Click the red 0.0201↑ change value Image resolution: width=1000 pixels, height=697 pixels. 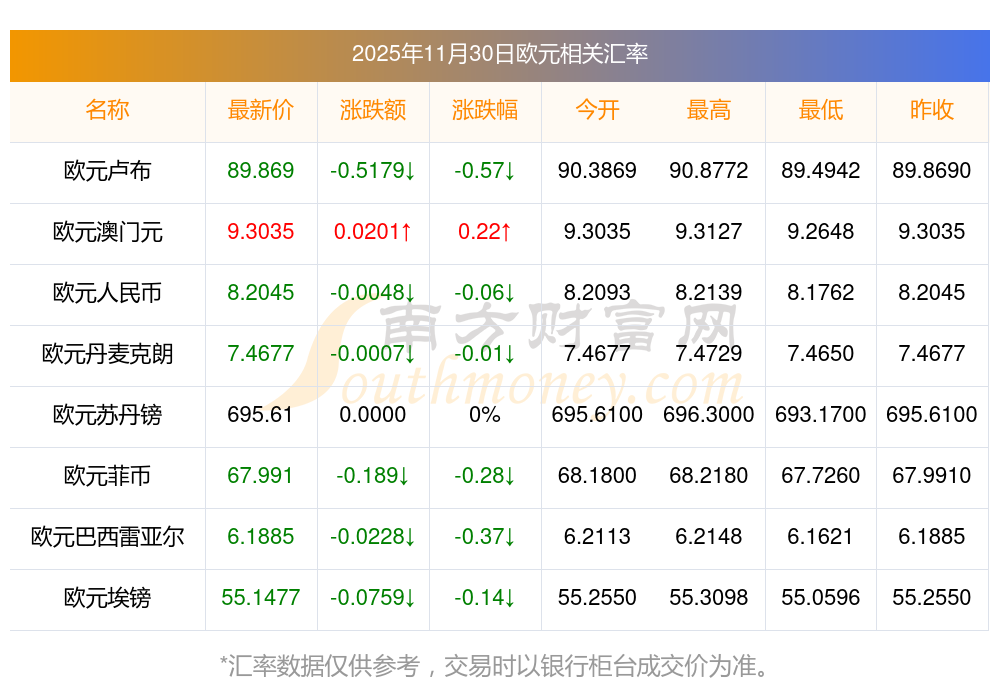coord(372,232)
